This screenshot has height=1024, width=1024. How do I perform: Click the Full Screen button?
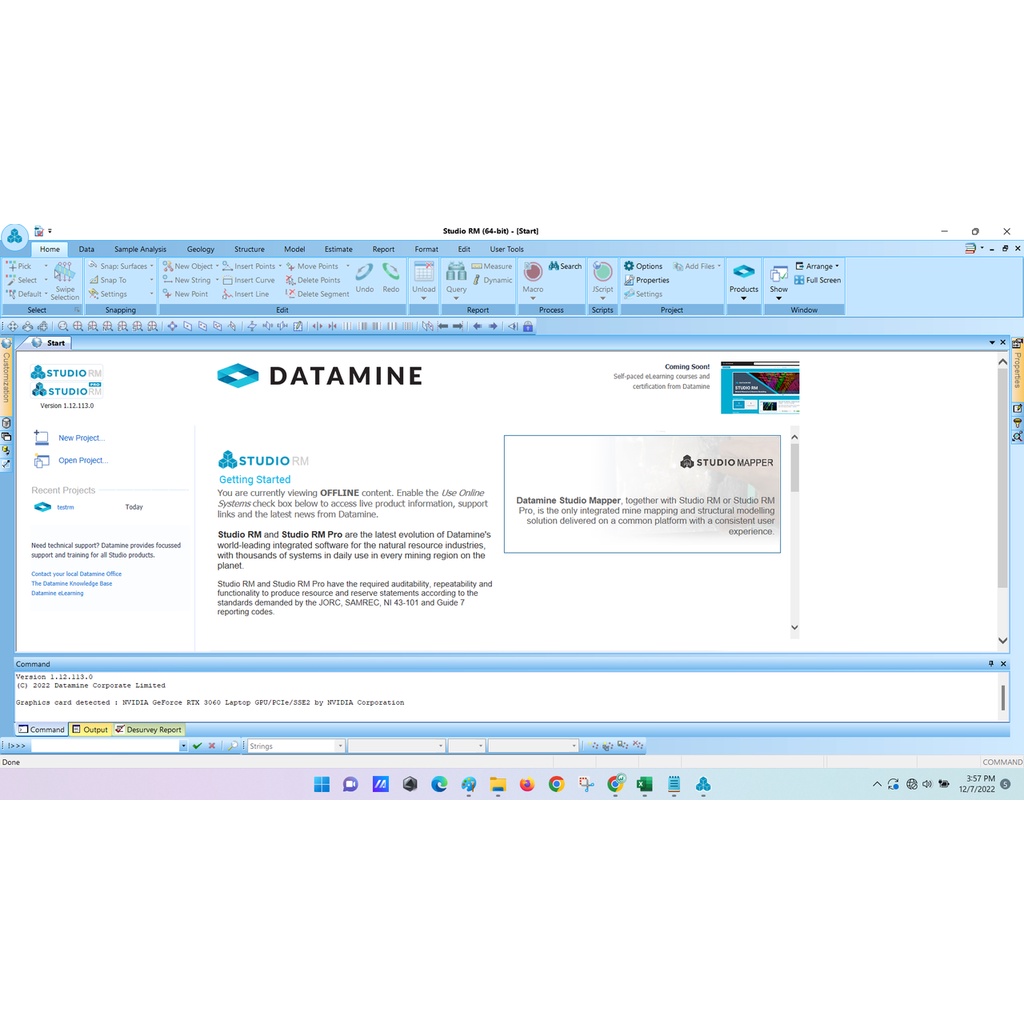tap(818, 280)
